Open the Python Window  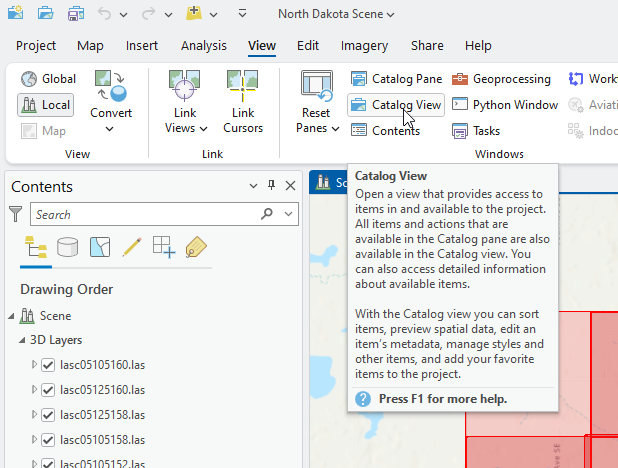505,105
